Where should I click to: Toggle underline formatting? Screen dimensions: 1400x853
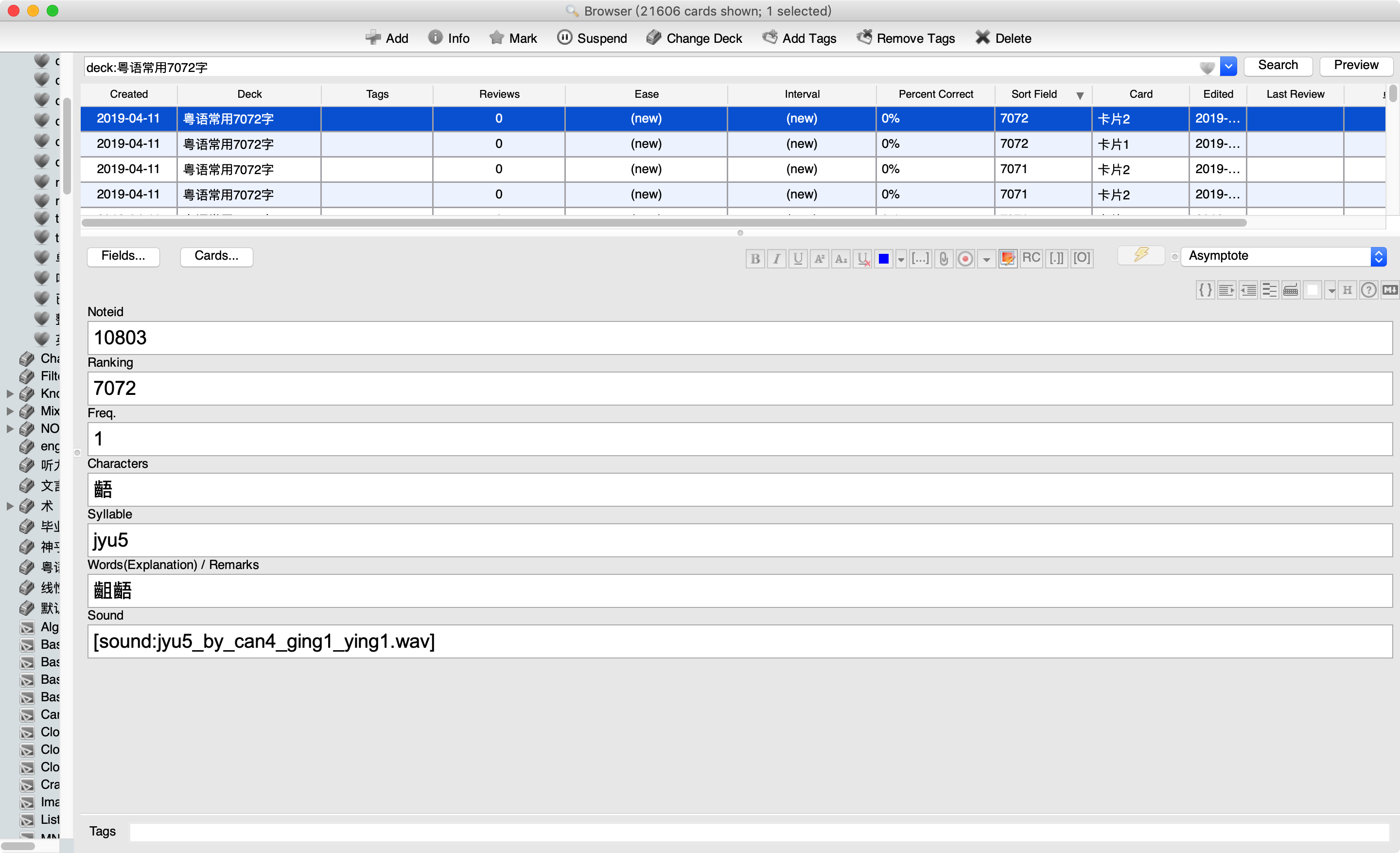tap(798, 259)
